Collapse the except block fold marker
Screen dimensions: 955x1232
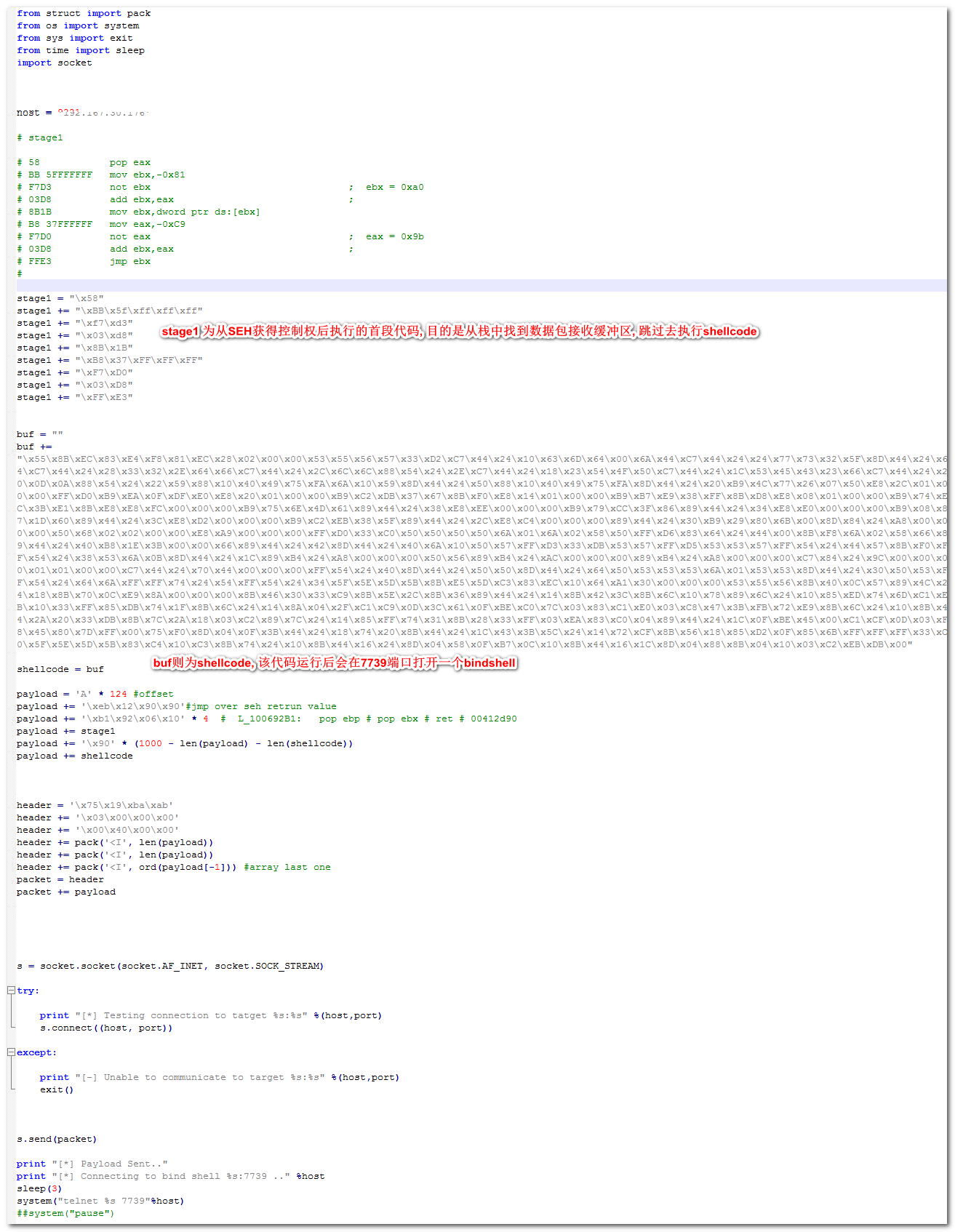pyautogui.click(x=11, y=1052)
